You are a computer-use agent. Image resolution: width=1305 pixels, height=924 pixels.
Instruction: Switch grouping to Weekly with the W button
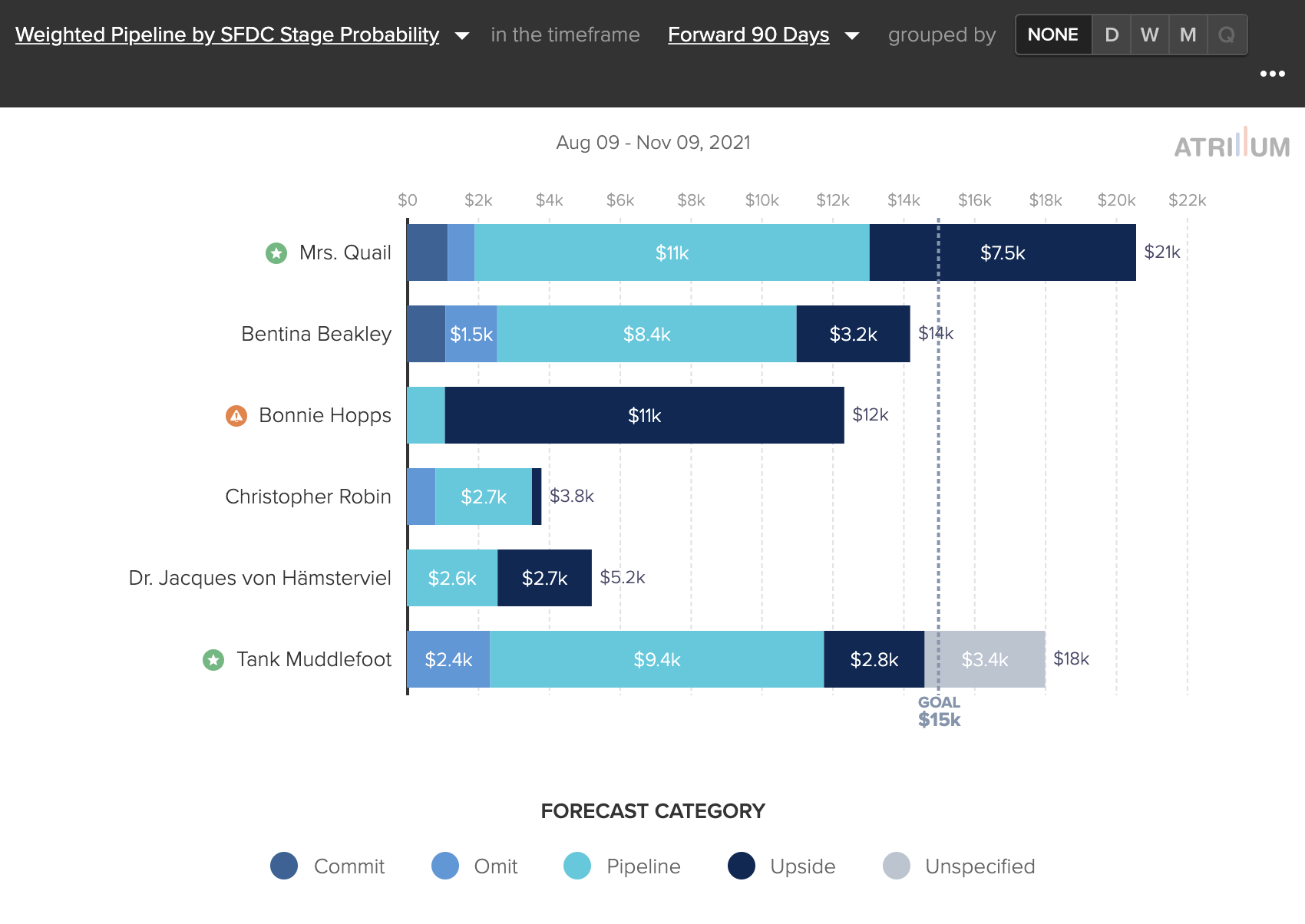1150,35
